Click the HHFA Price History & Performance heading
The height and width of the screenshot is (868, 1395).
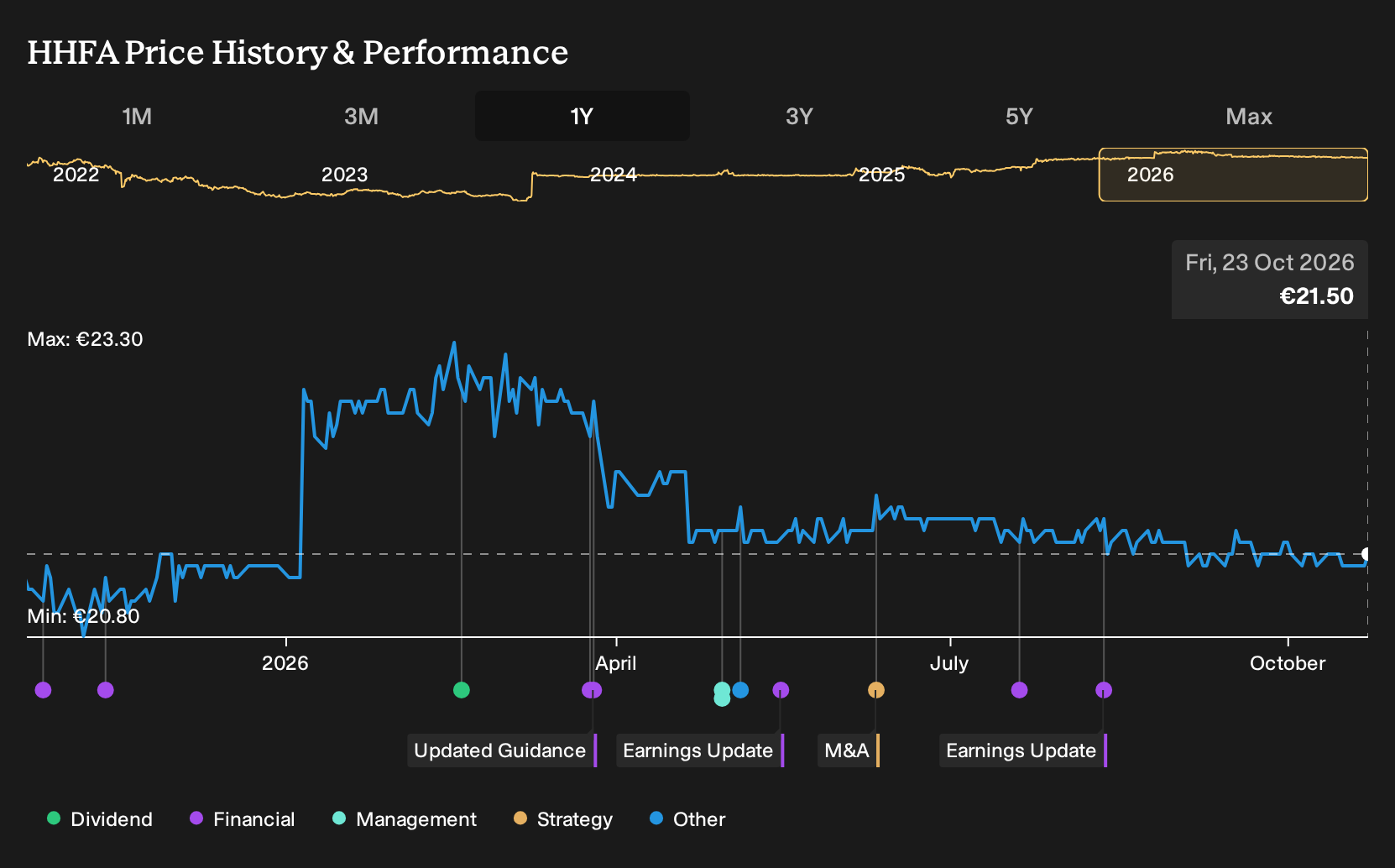pyautogui.click(x=298, y=52)
